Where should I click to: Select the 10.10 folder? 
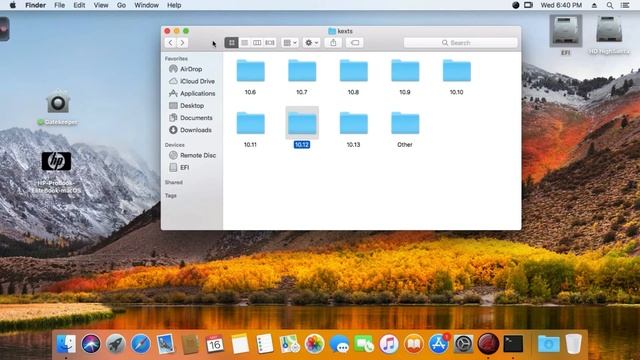(456, 71)
